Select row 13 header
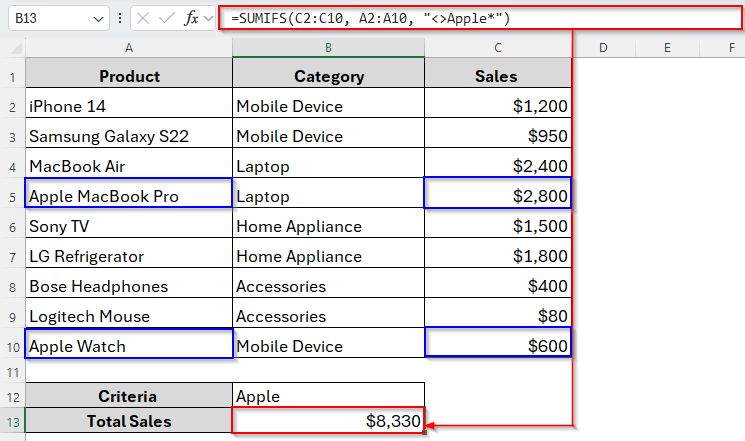Viewport: 745px width, 441px height. point(12,421)
